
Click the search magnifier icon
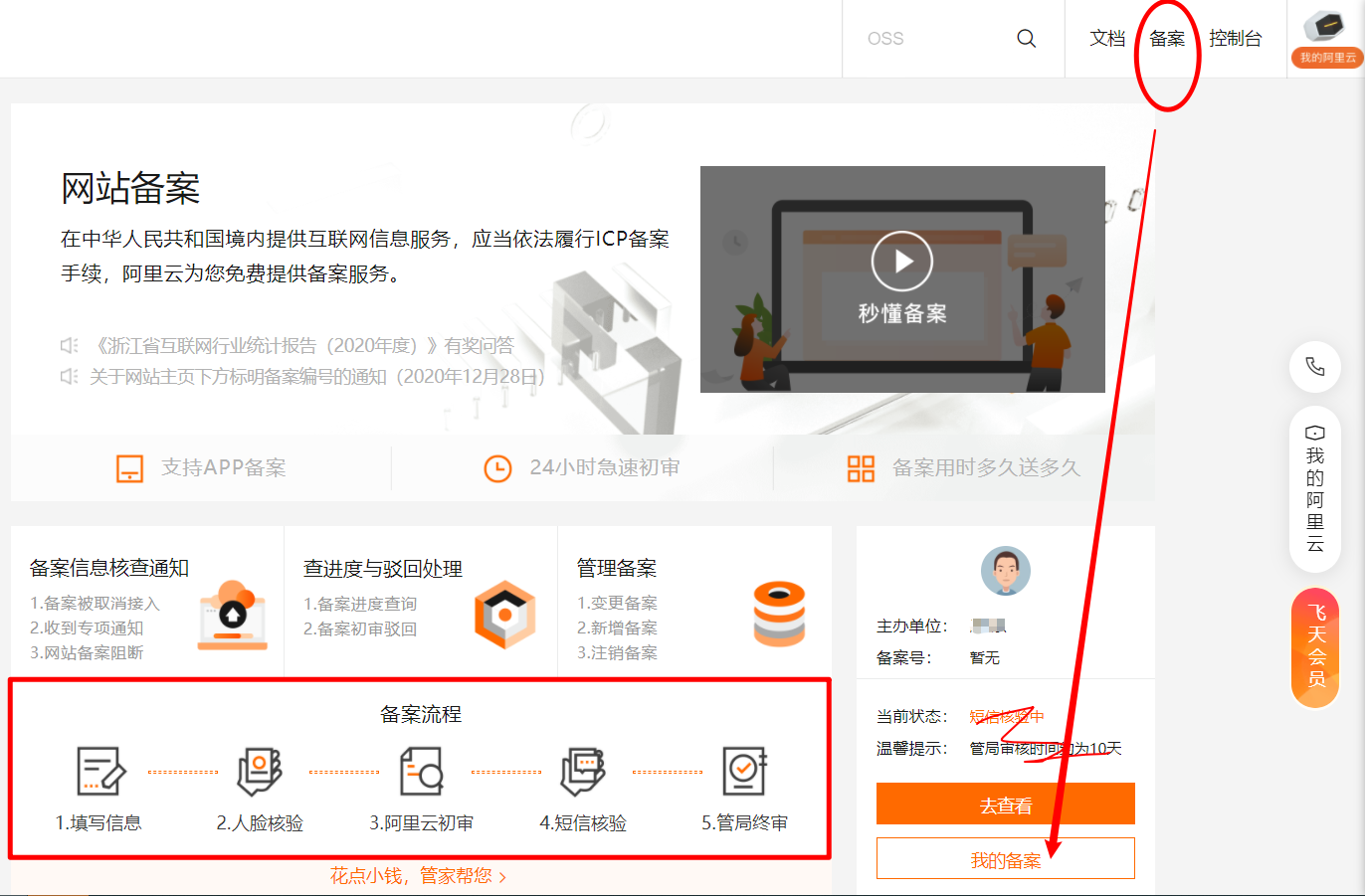pos(1026,38)
